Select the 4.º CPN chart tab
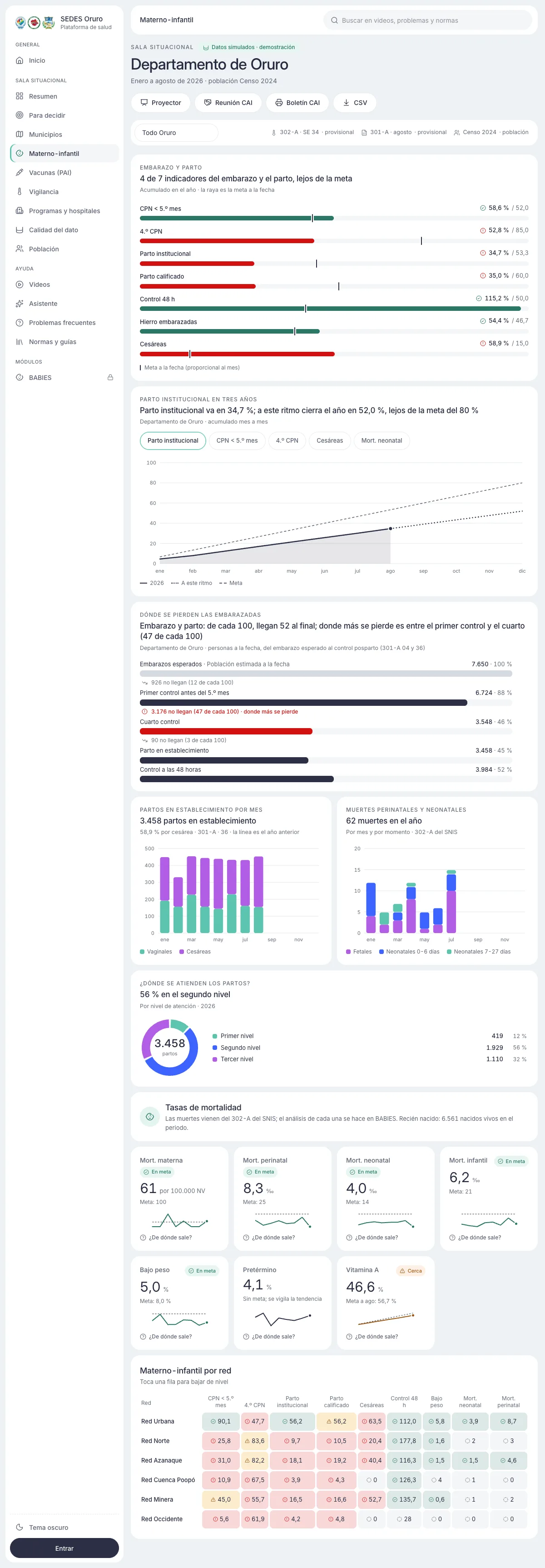Viewport: 545px width, 1568px height. 287,441
